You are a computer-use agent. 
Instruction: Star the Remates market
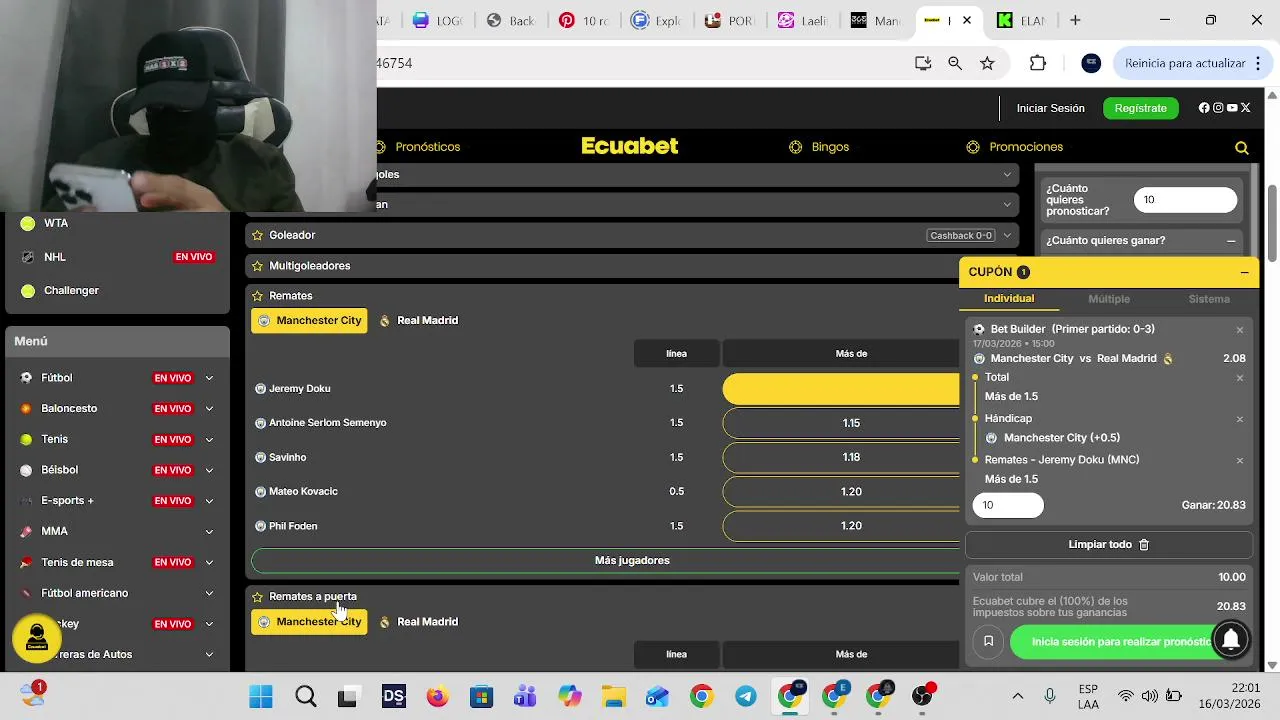258,296
